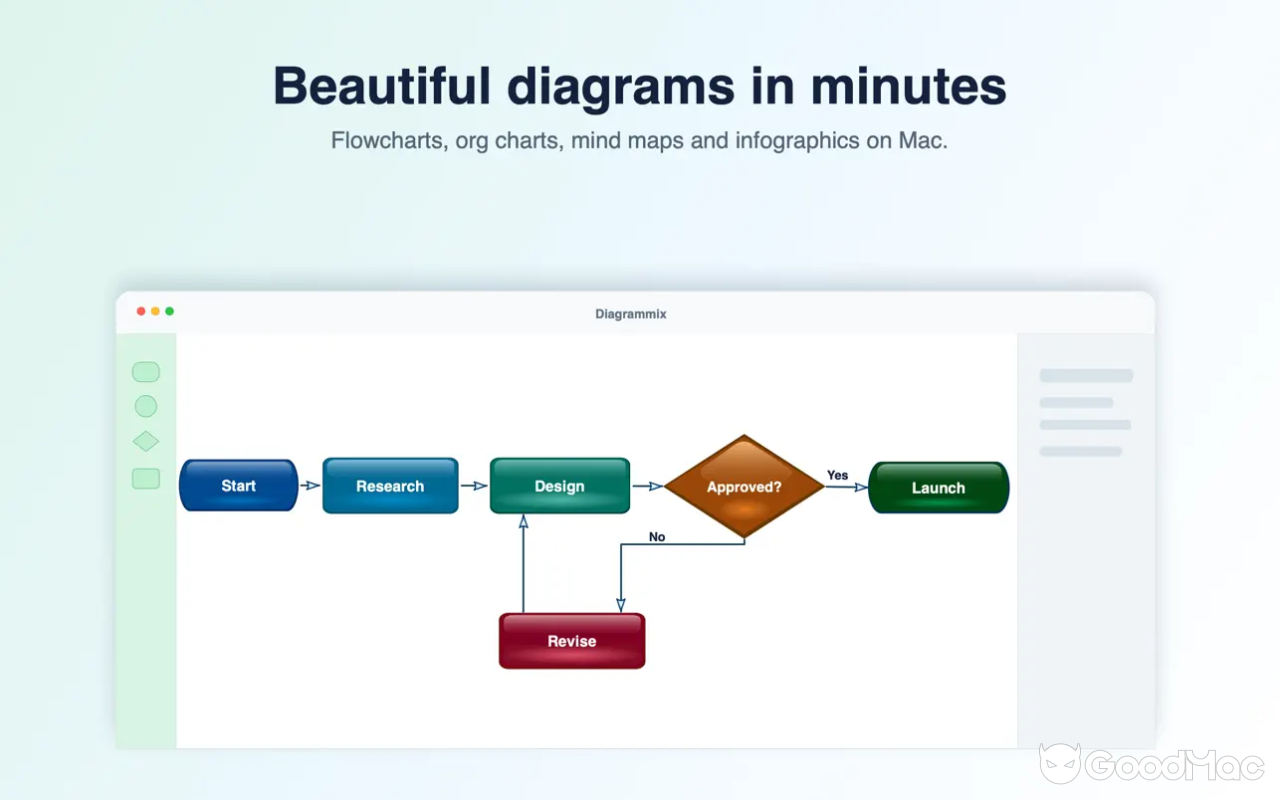Image resolution: width=1280 pixels, height=800 pixels.
Task: Click the arrow connector from Research to Design
Action: coord(474,486)
